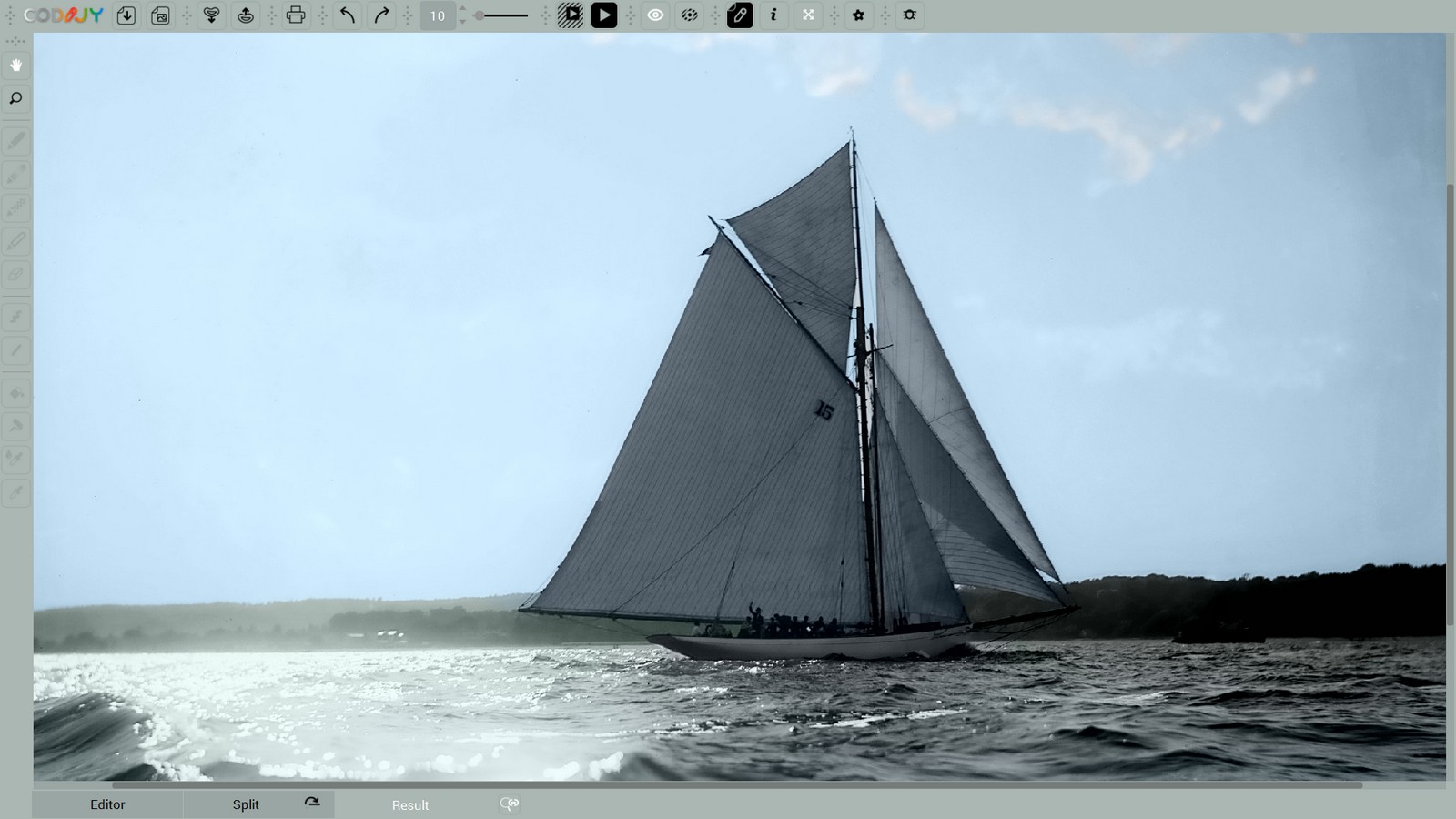Viewport: 1456px width, 819px height.
Task: Select the outline pencil tool
Action: [15, 241]
